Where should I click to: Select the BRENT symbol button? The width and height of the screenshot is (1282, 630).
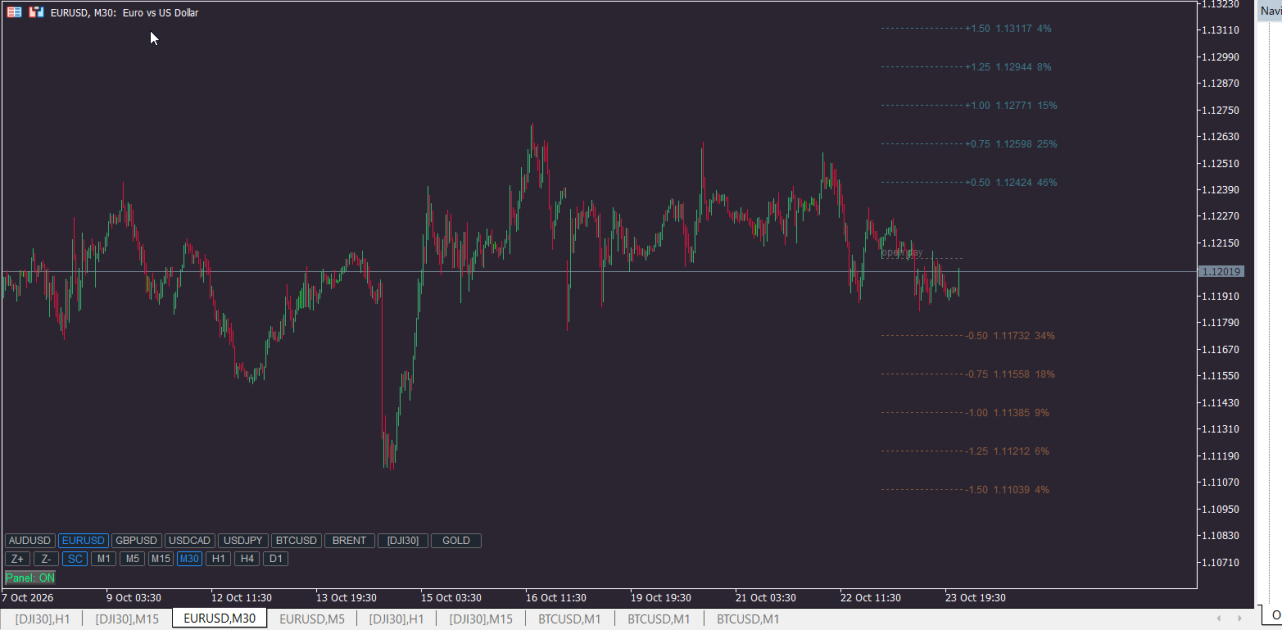click(349, 541)
